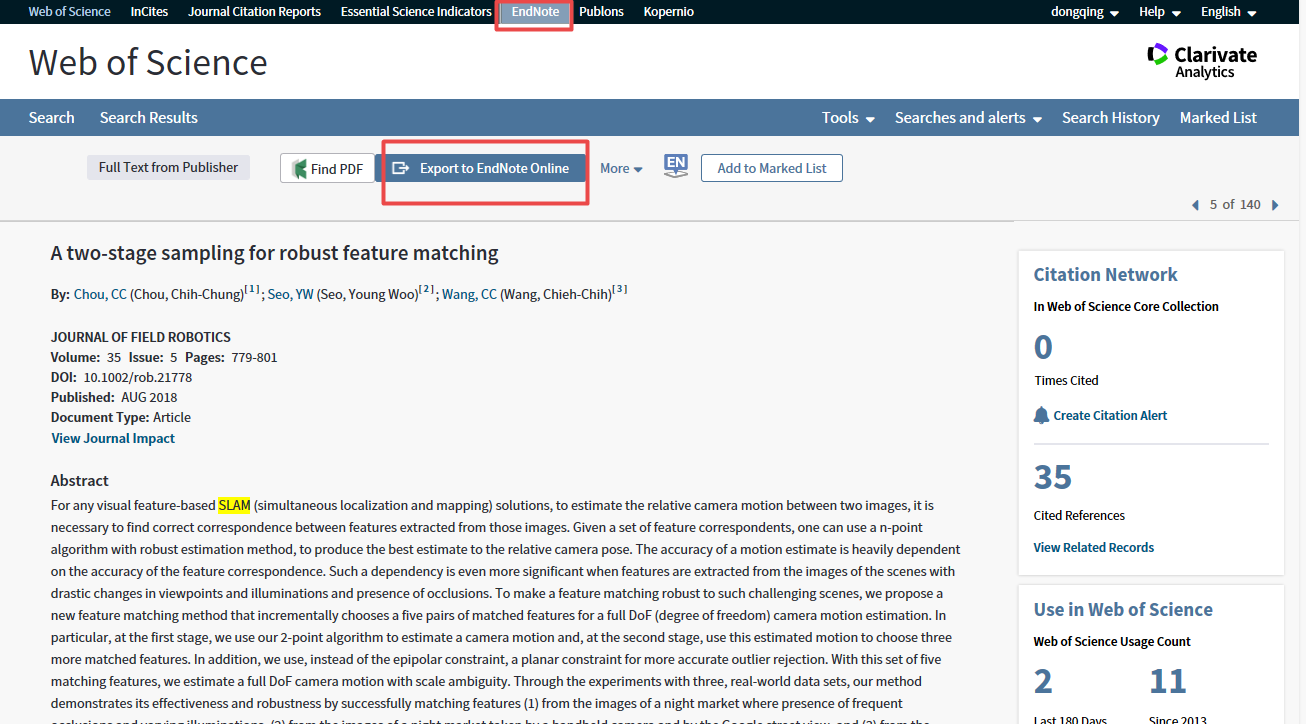
Task: Expand the Tools dropdown
Action: pos(848,118)
